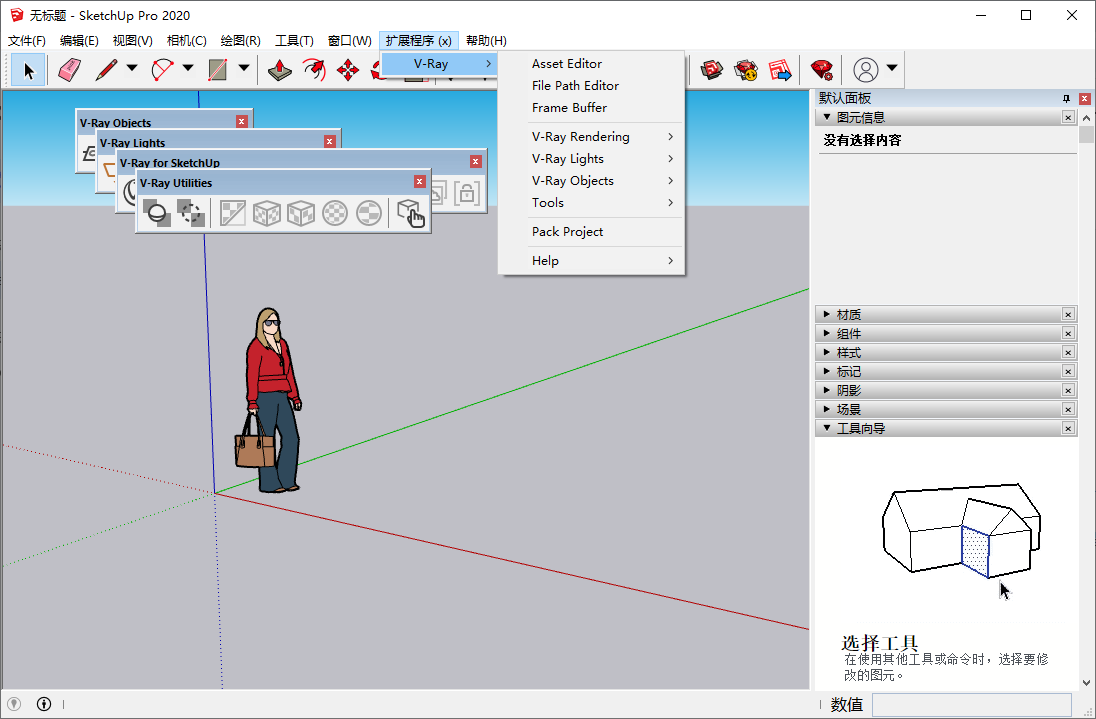Click the user account icon

pyautogui.click(x=864, y=70)
